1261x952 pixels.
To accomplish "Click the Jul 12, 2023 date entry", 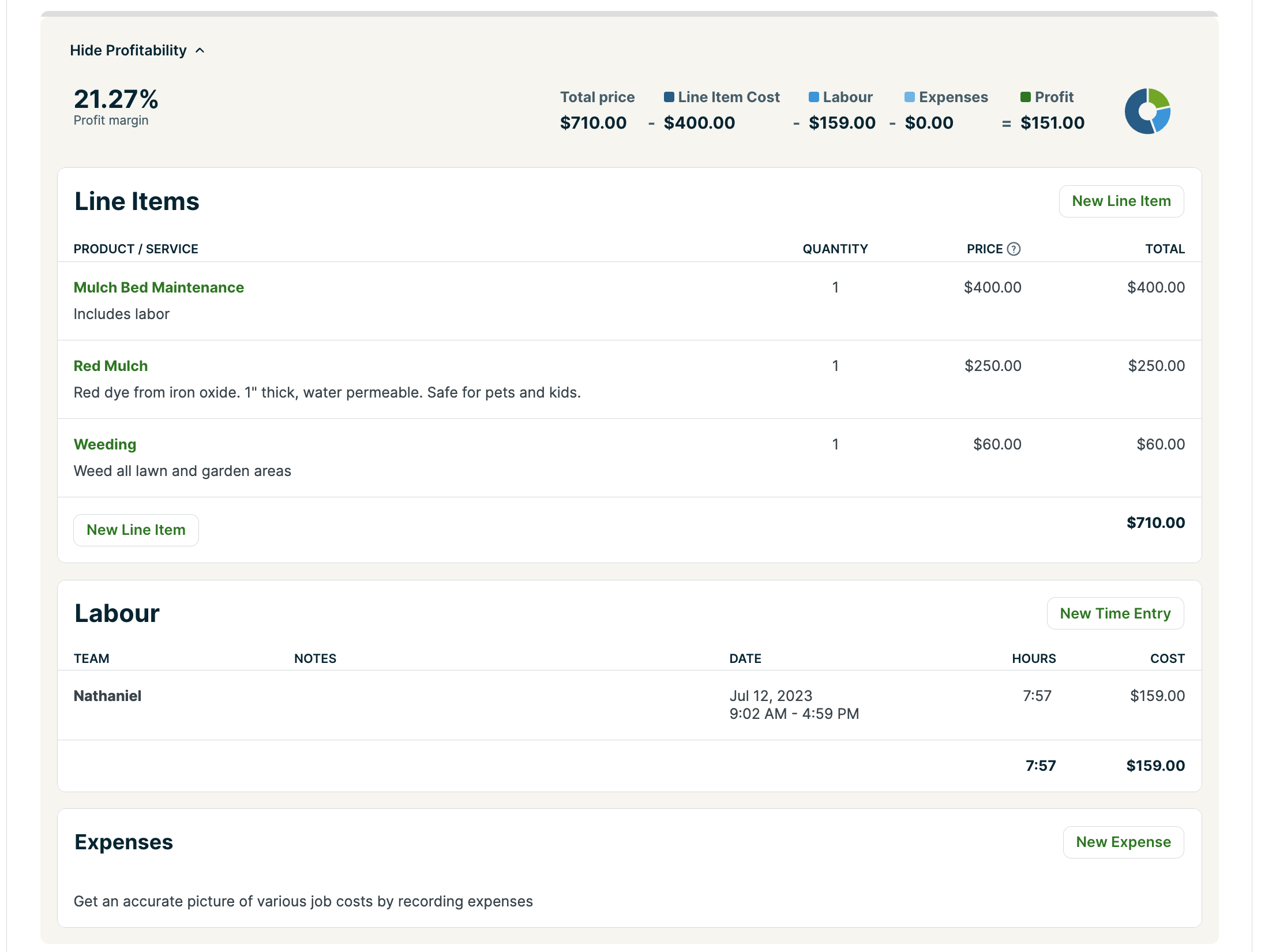I will 771,696.
